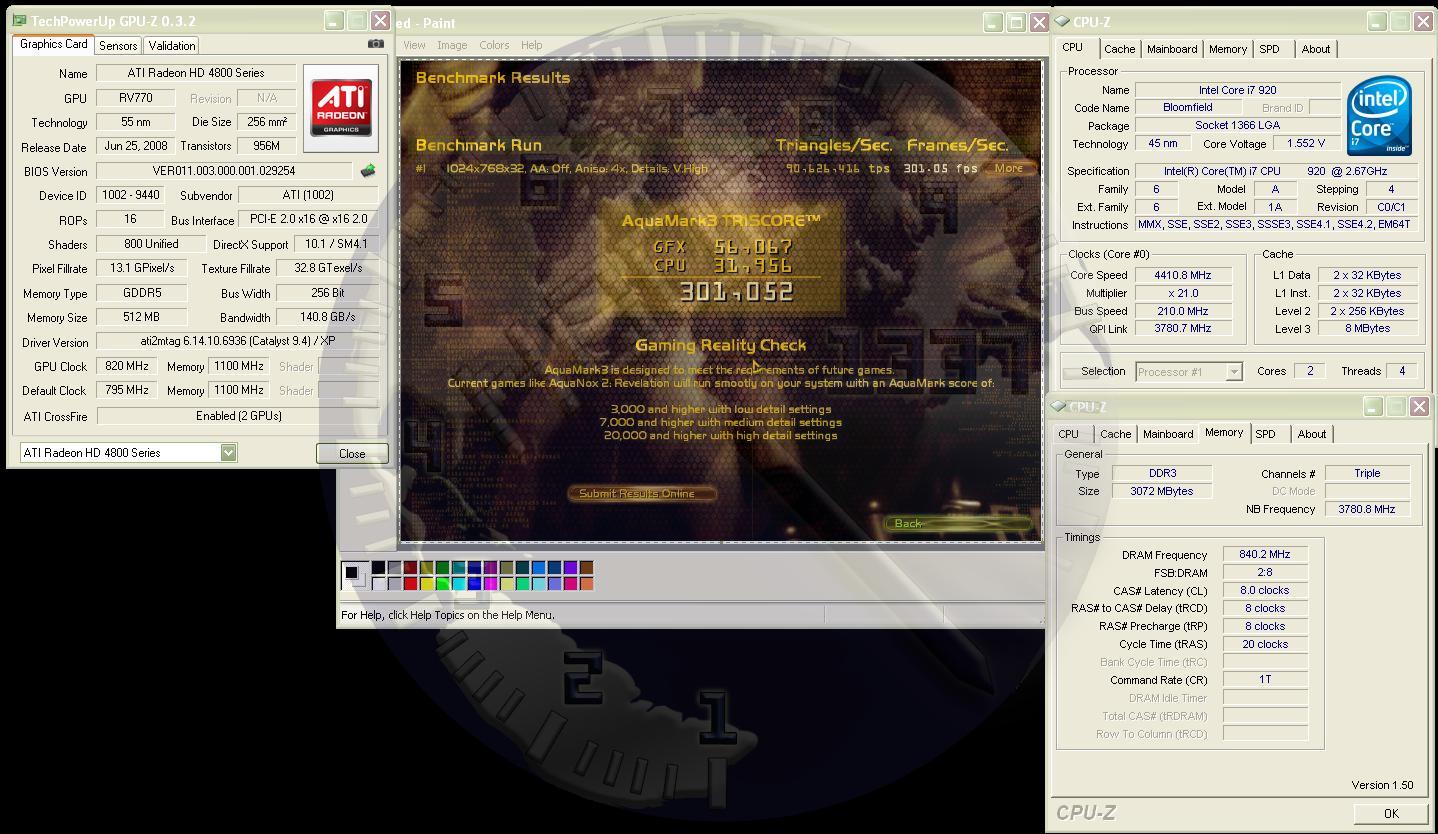Choose the cyan swatch in Paint palette
Viewport: 1438px width, 834px height.
pos(458,584)
